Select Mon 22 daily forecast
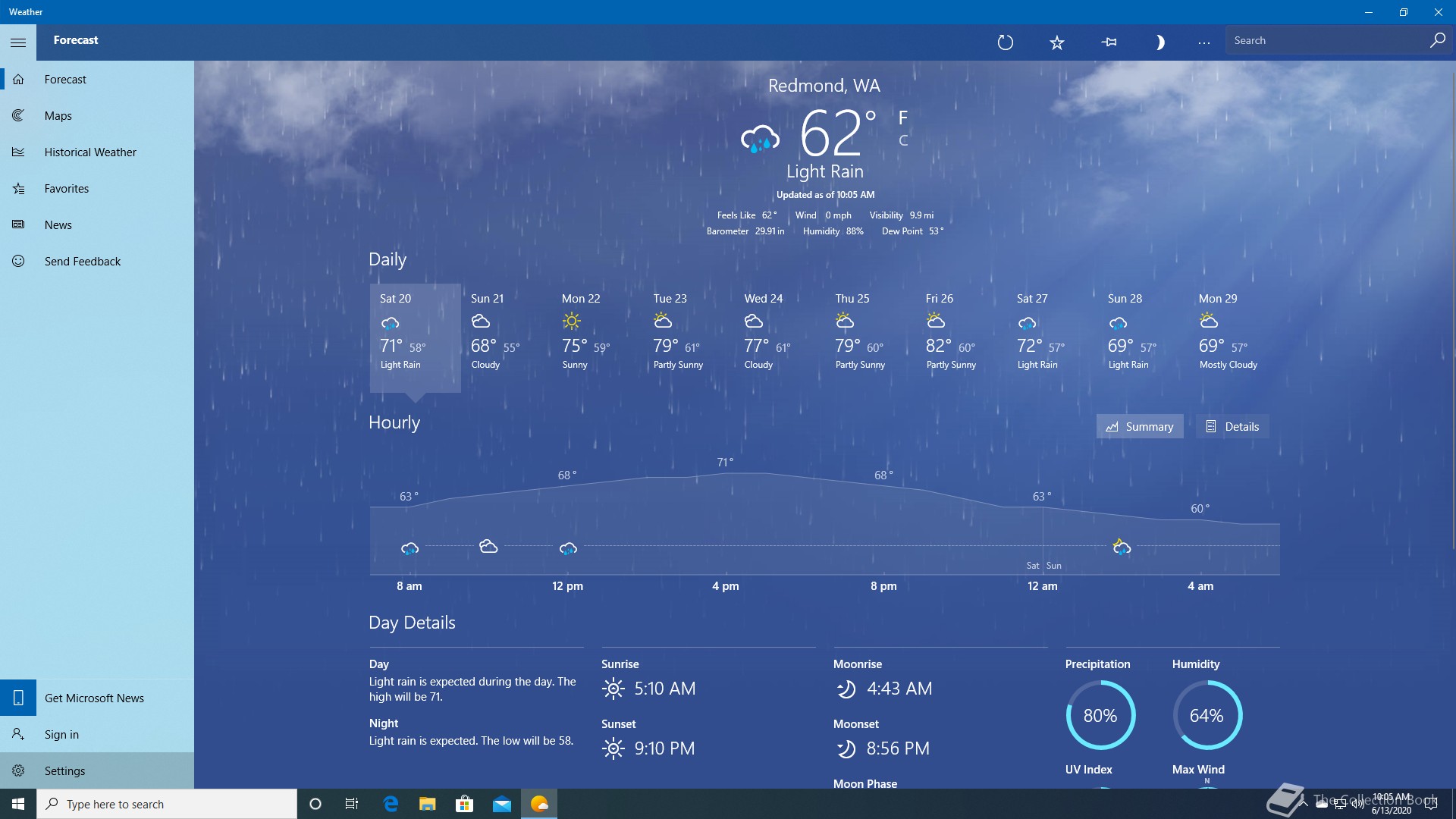Viewport: 1456px width, 819px height. [597, 337]
